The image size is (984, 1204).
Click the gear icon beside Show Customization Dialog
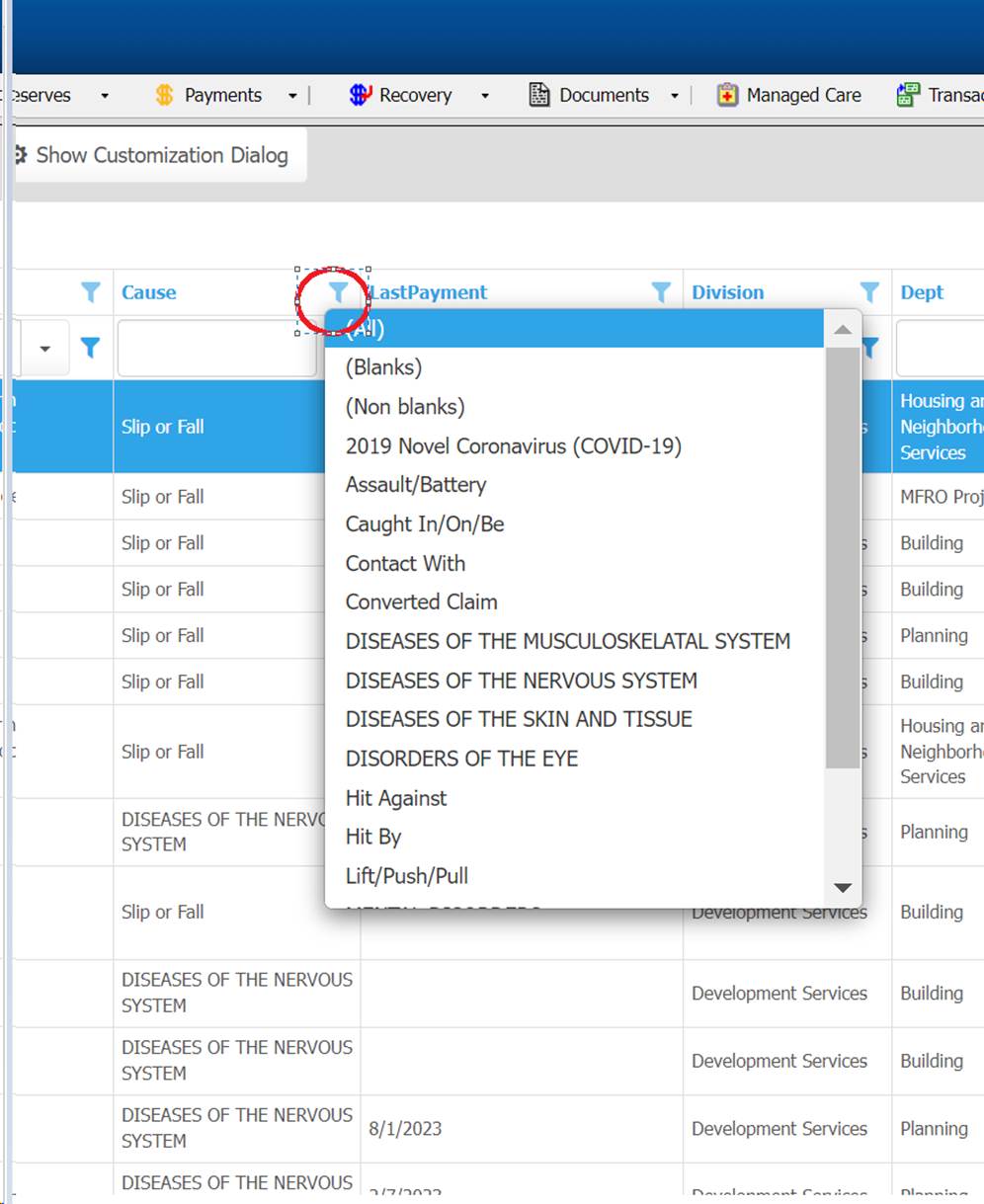pyautogui.click(x=19, y=155)
